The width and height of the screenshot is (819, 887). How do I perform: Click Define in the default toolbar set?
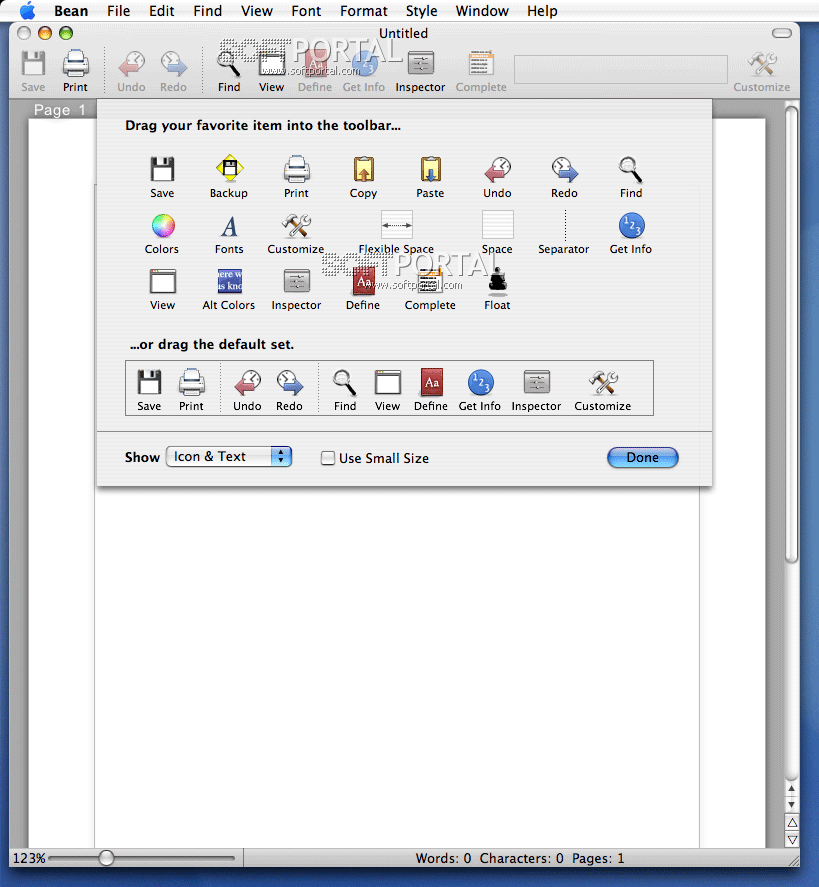click(431, 389)
